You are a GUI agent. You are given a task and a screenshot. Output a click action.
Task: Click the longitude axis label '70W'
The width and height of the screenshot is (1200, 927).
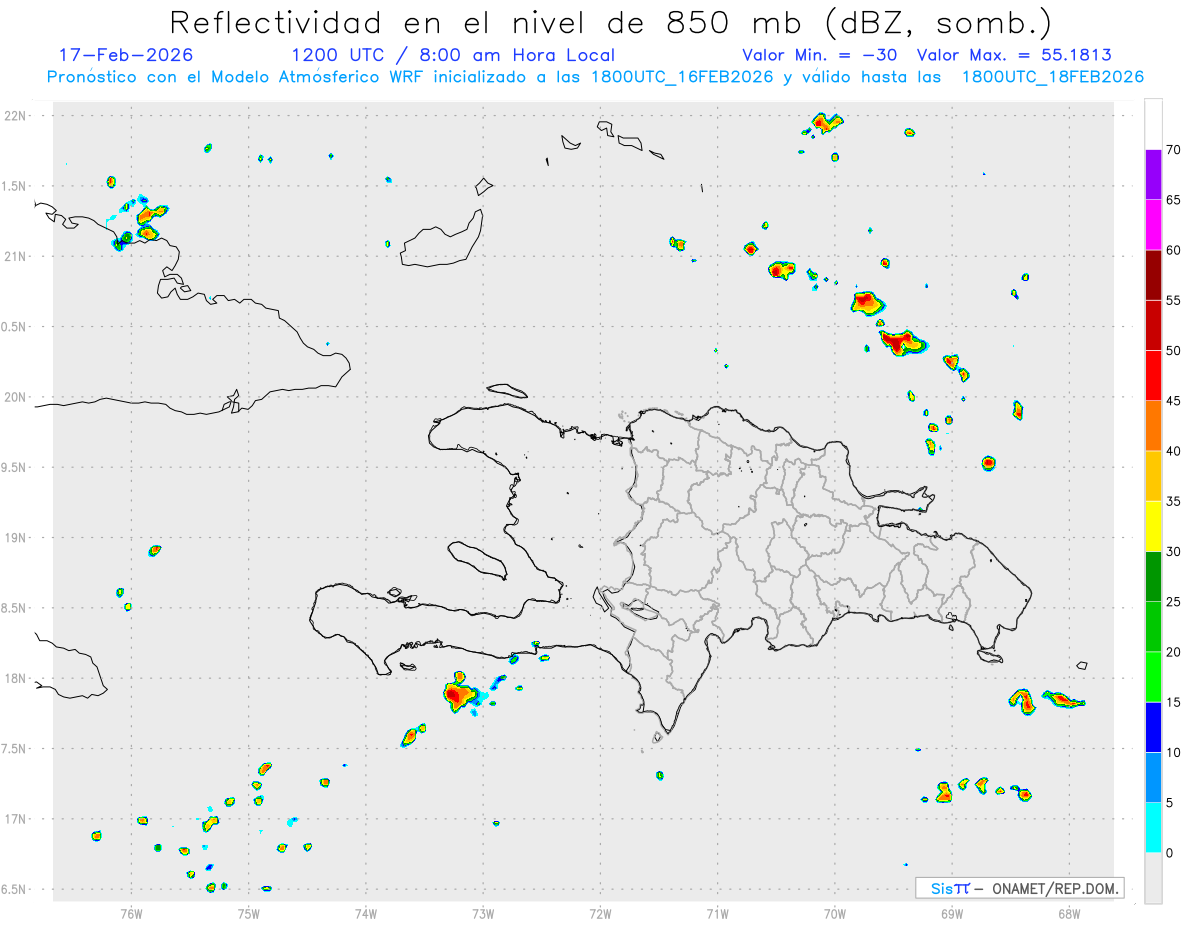(x=835, y=912)
